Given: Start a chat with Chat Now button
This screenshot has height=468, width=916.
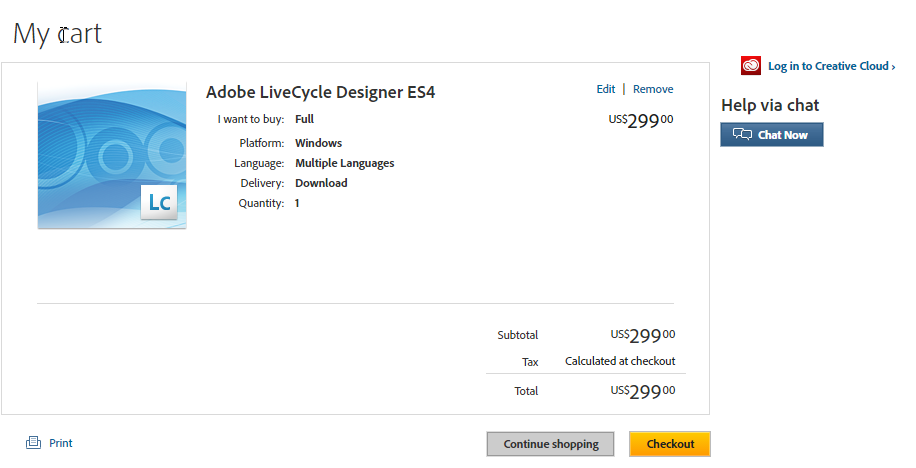Looking at the screenshot, I should click(x=772, y=134).
